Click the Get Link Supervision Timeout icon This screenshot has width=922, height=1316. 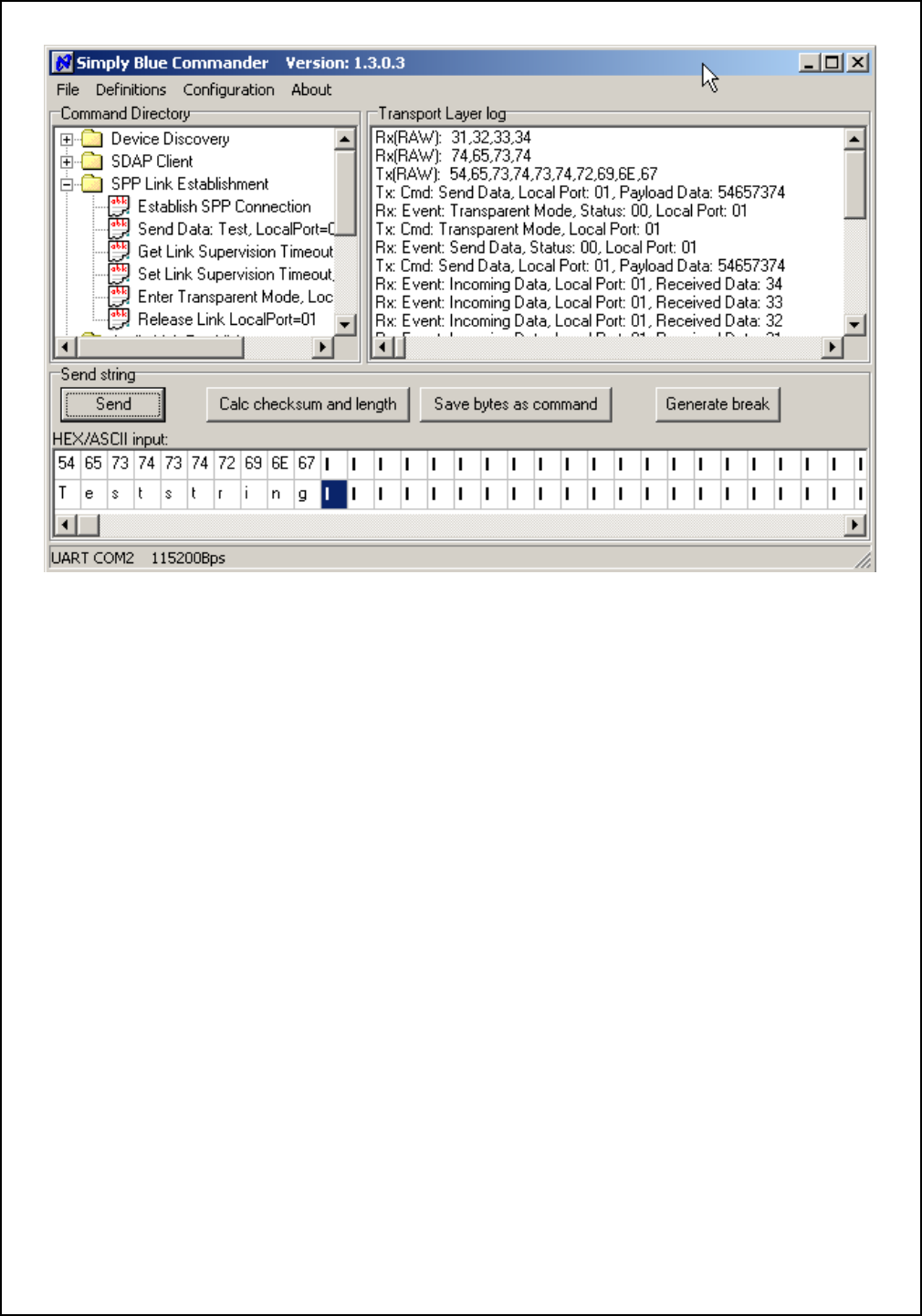click(119, 251)
